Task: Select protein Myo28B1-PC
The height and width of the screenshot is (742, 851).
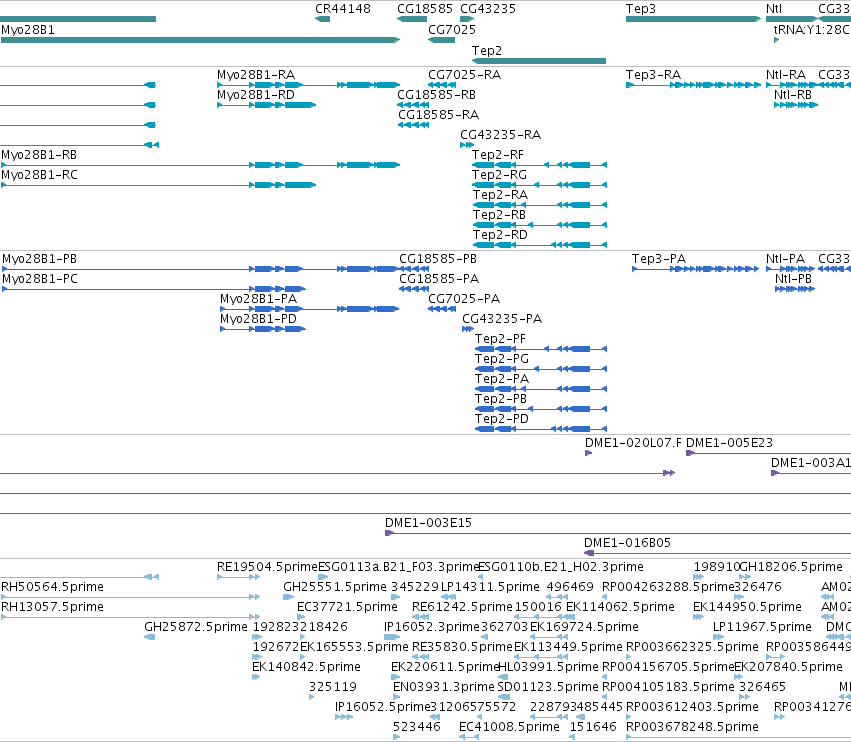Action: pyautogui.click(x=154, y=289)
